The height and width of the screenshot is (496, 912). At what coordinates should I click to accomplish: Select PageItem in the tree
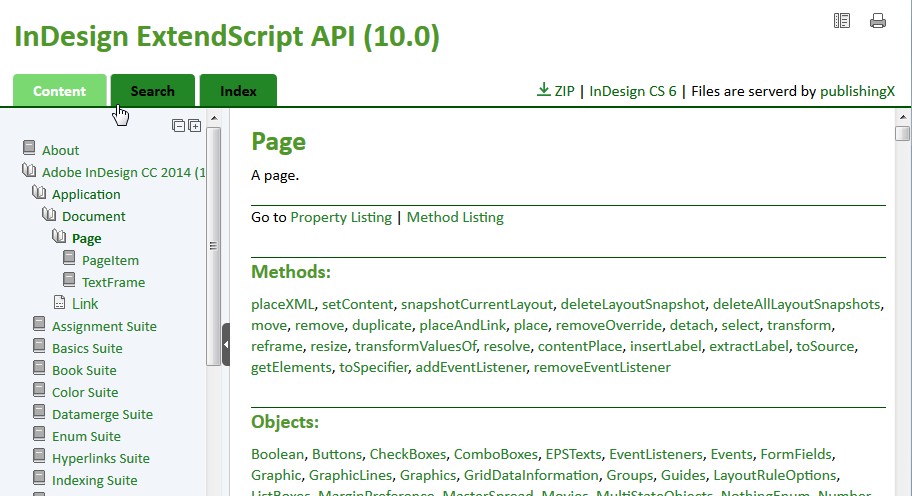pos(111,261)
